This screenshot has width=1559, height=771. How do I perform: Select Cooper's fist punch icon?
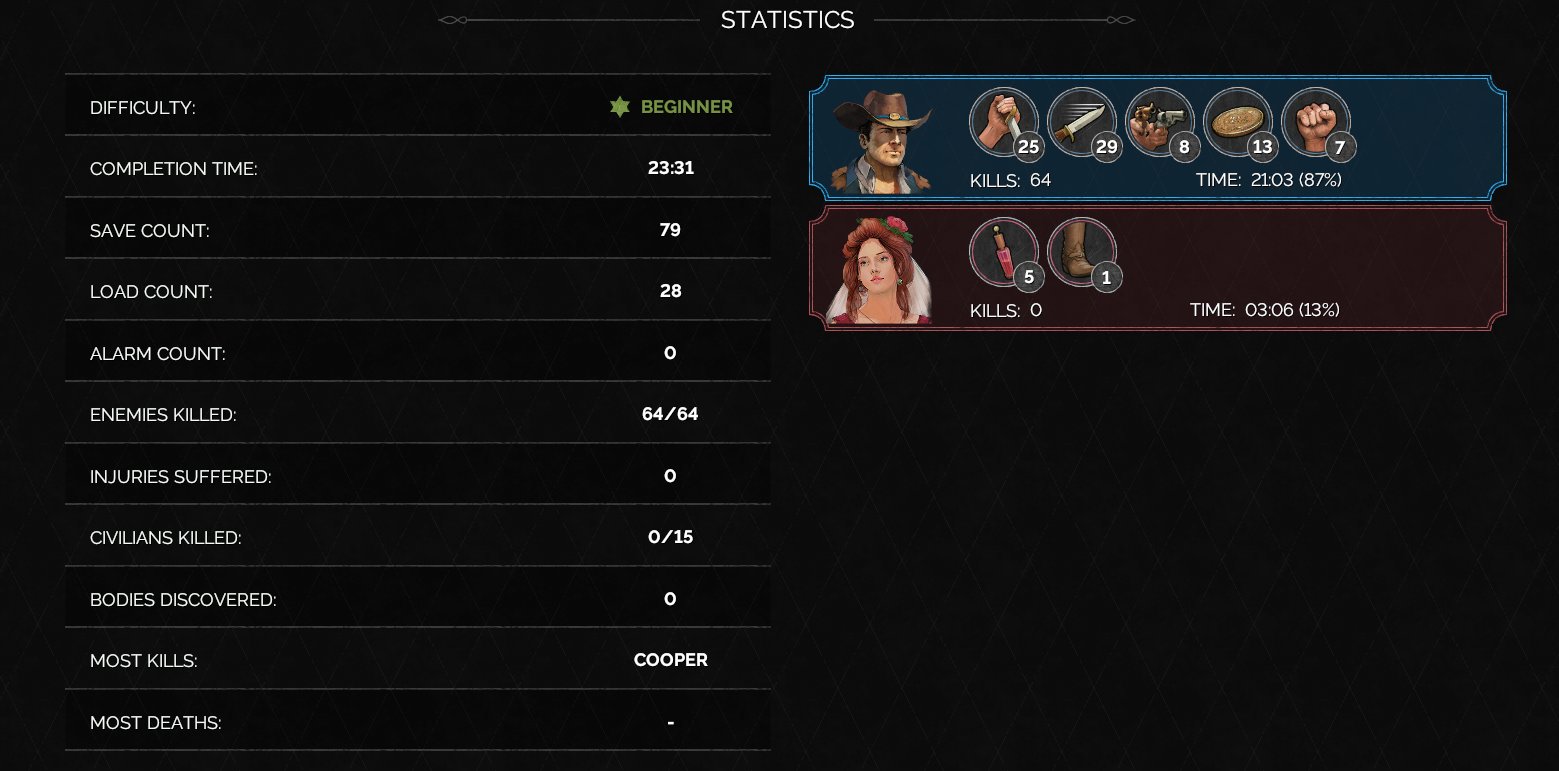[1316, 122]
